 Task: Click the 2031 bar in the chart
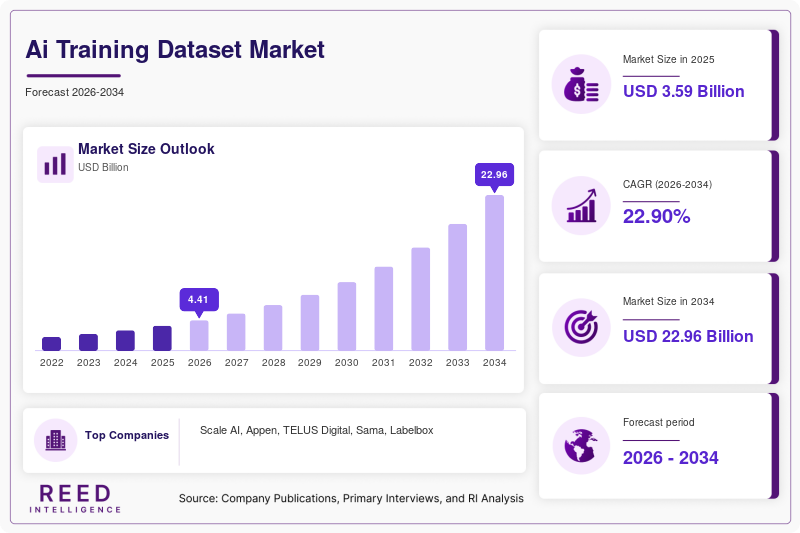click(x=384, y=309)
